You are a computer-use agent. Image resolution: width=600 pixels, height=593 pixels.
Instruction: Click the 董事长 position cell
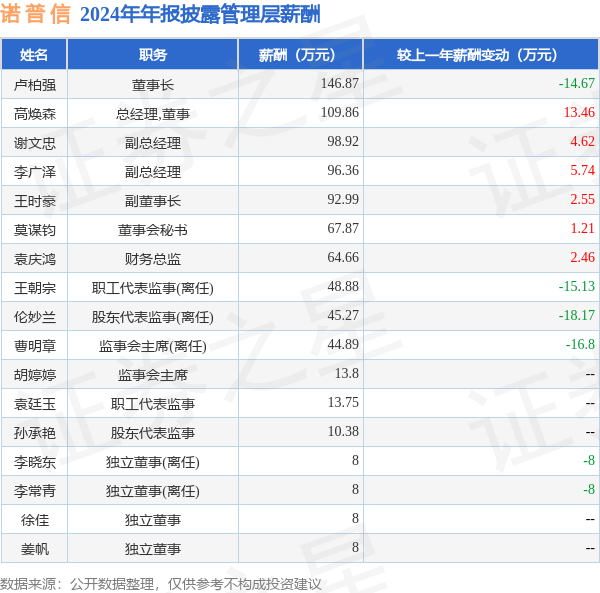tap(153, 85)
